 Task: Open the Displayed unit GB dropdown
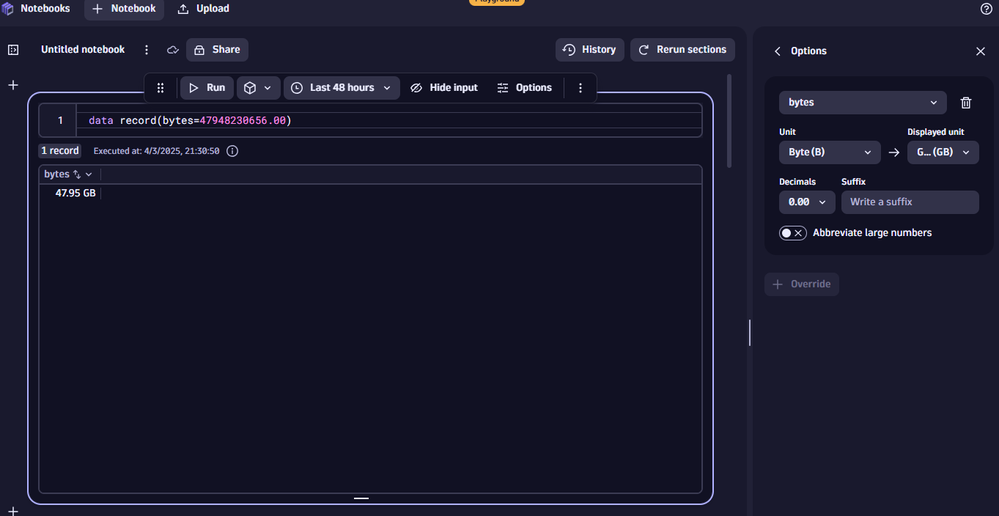(x=942, y=152)
